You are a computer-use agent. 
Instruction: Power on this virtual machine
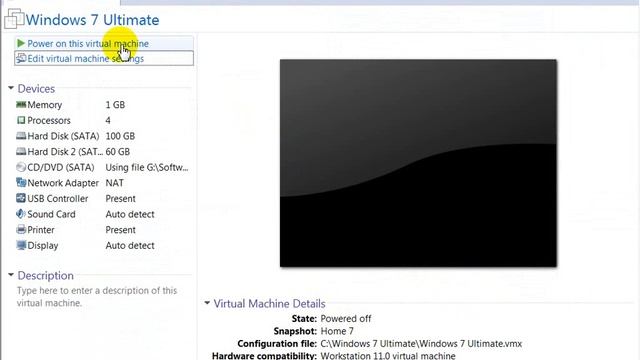(104, 43)
